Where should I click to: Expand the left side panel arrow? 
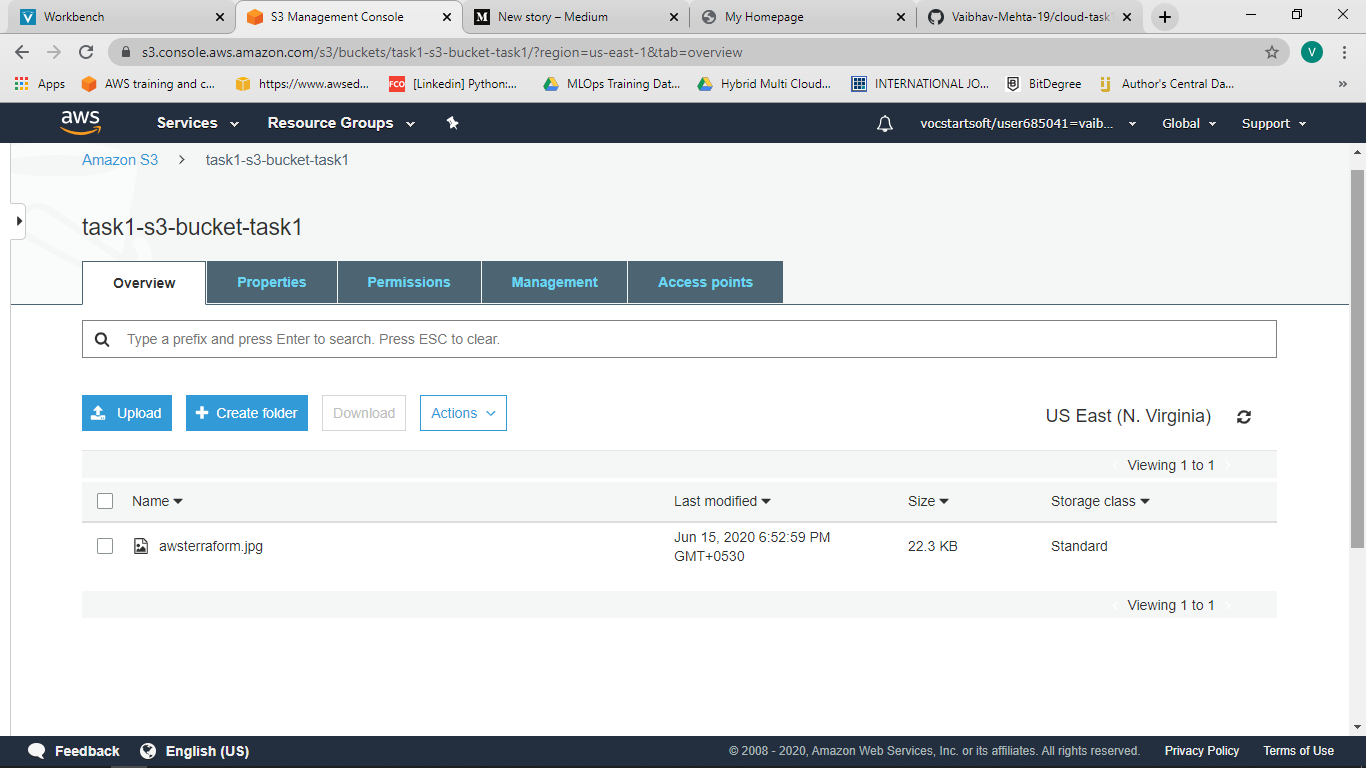click(17, 221)
